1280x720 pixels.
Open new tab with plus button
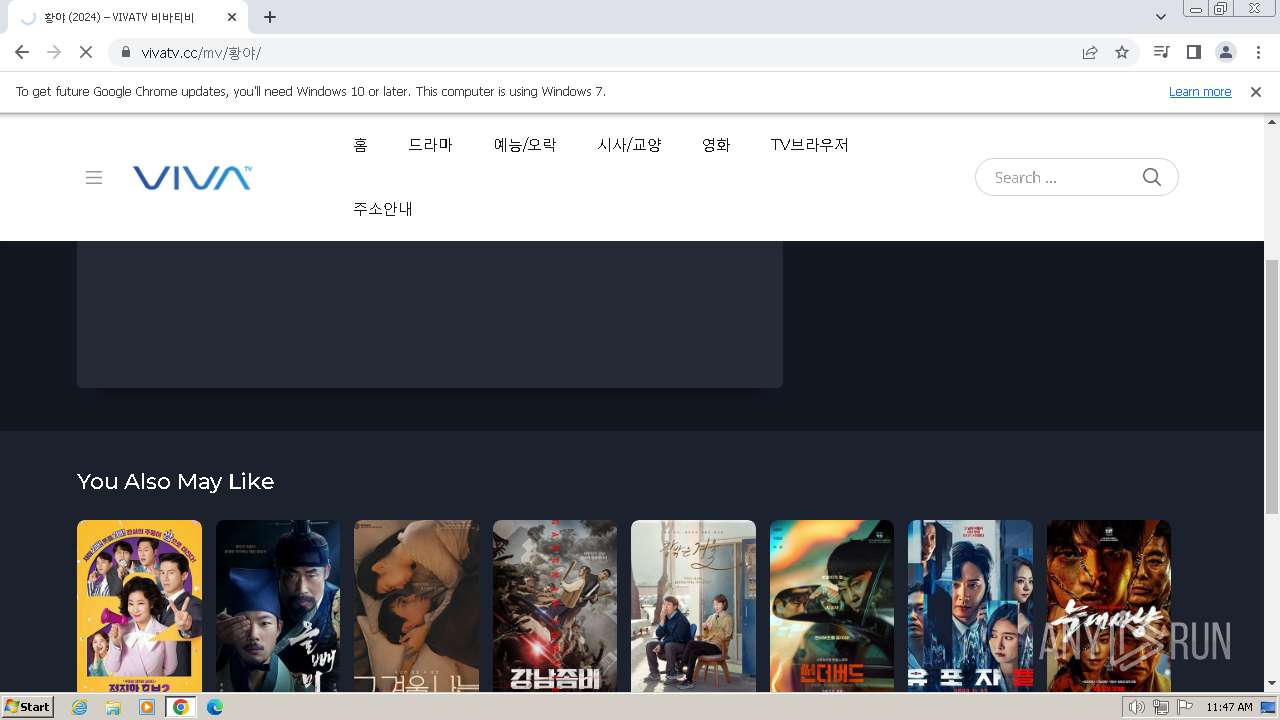tap(270, 17)
